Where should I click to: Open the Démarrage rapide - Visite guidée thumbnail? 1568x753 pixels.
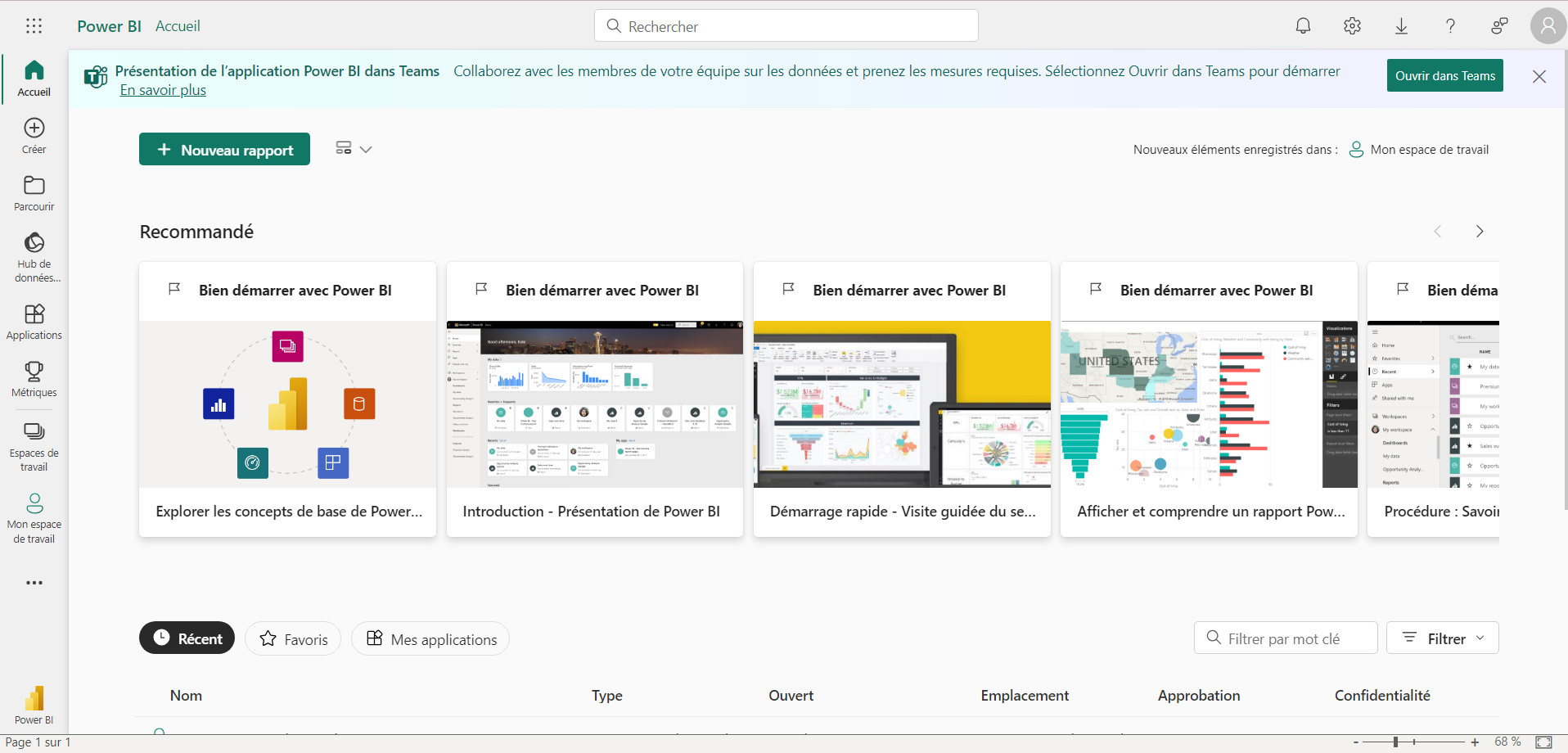point(902,404)
